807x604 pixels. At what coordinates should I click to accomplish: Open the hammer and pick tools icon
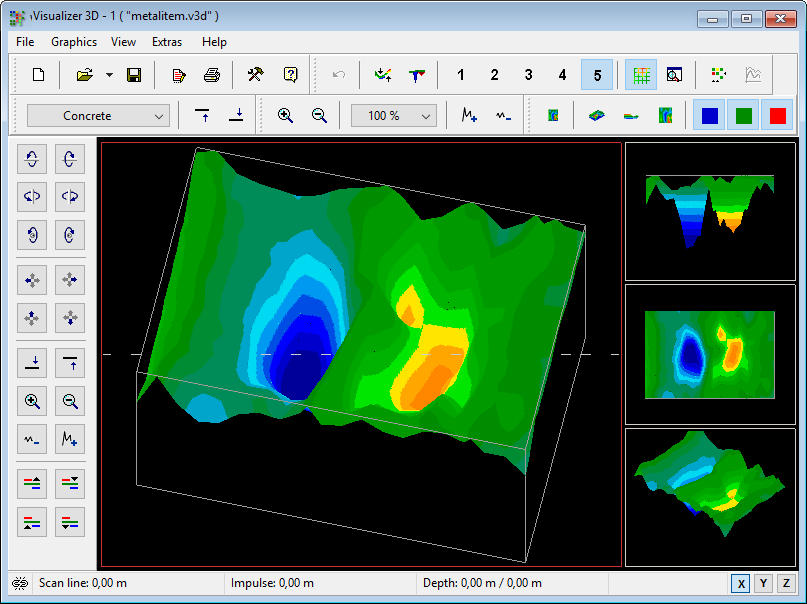[x=256, y=75]
